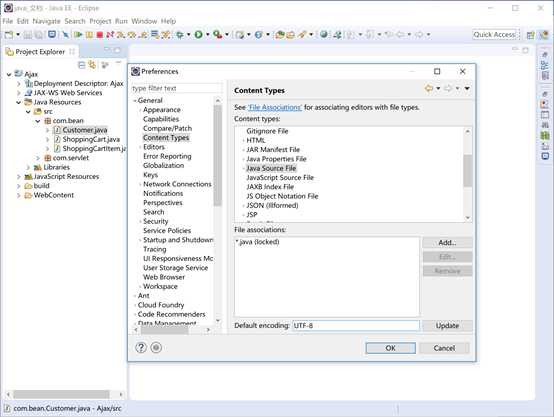
Task: Click the OK button
Action: pyautogui.click(x=390, y=348)
